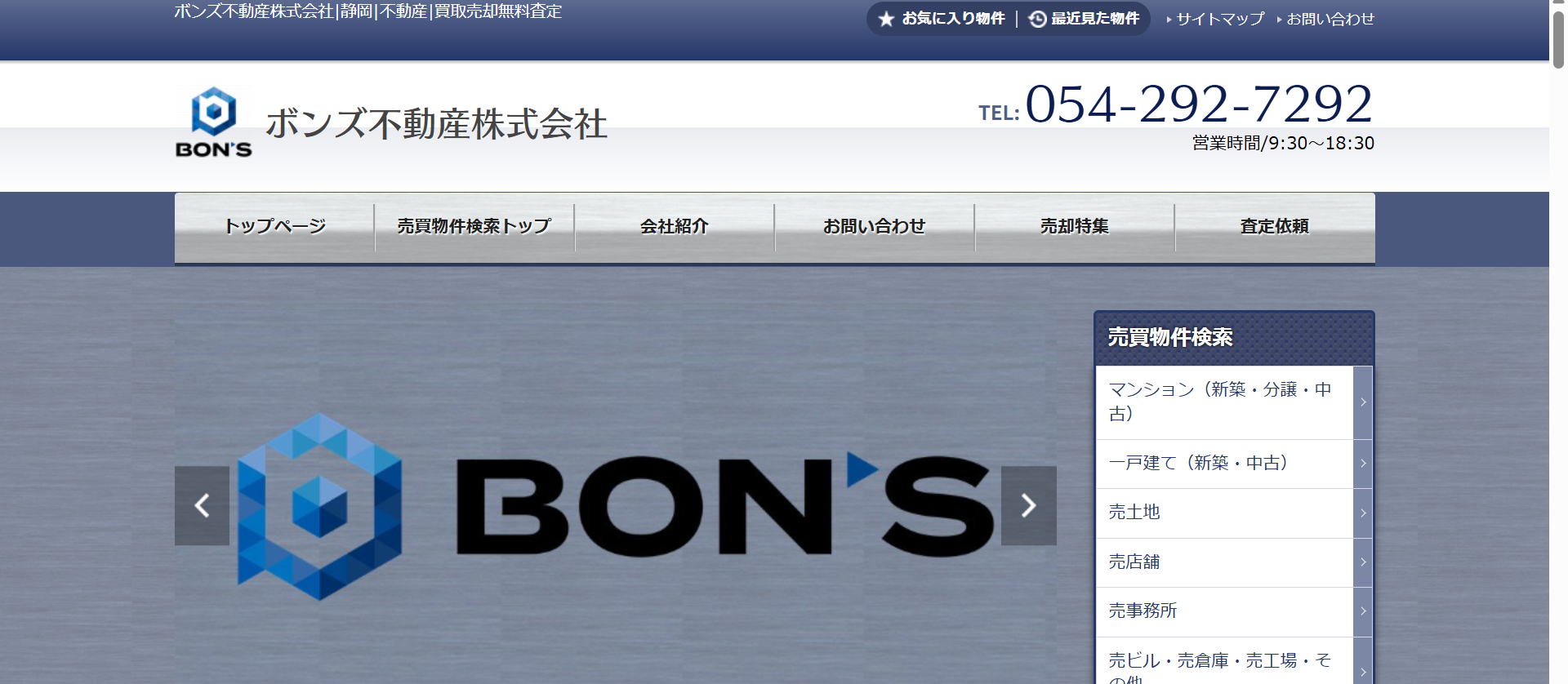Open 最近見た物件 recently viewed link
The image size is (1568, 684).
tap(1095, 19)
